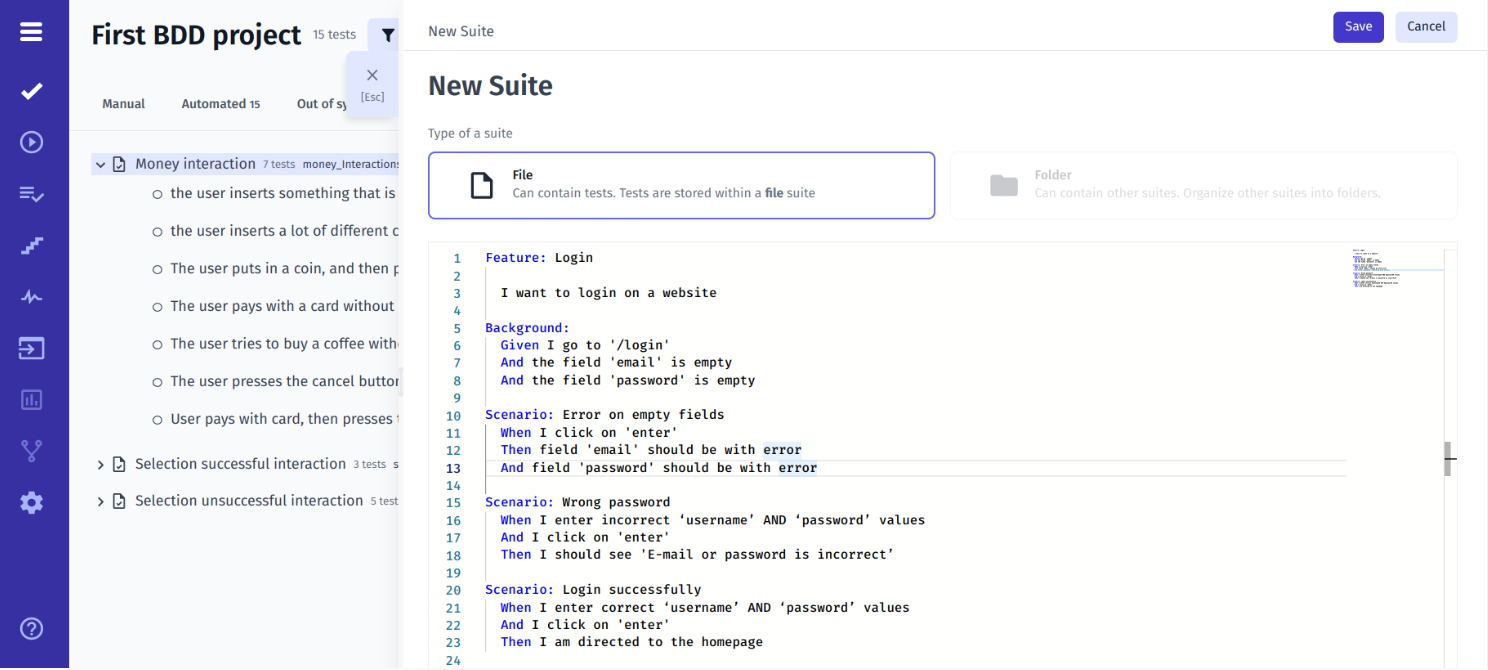This screenshot has width=1488, height=670.
Task: Open project settings gear icon
Action: click(x=31, y=502)
